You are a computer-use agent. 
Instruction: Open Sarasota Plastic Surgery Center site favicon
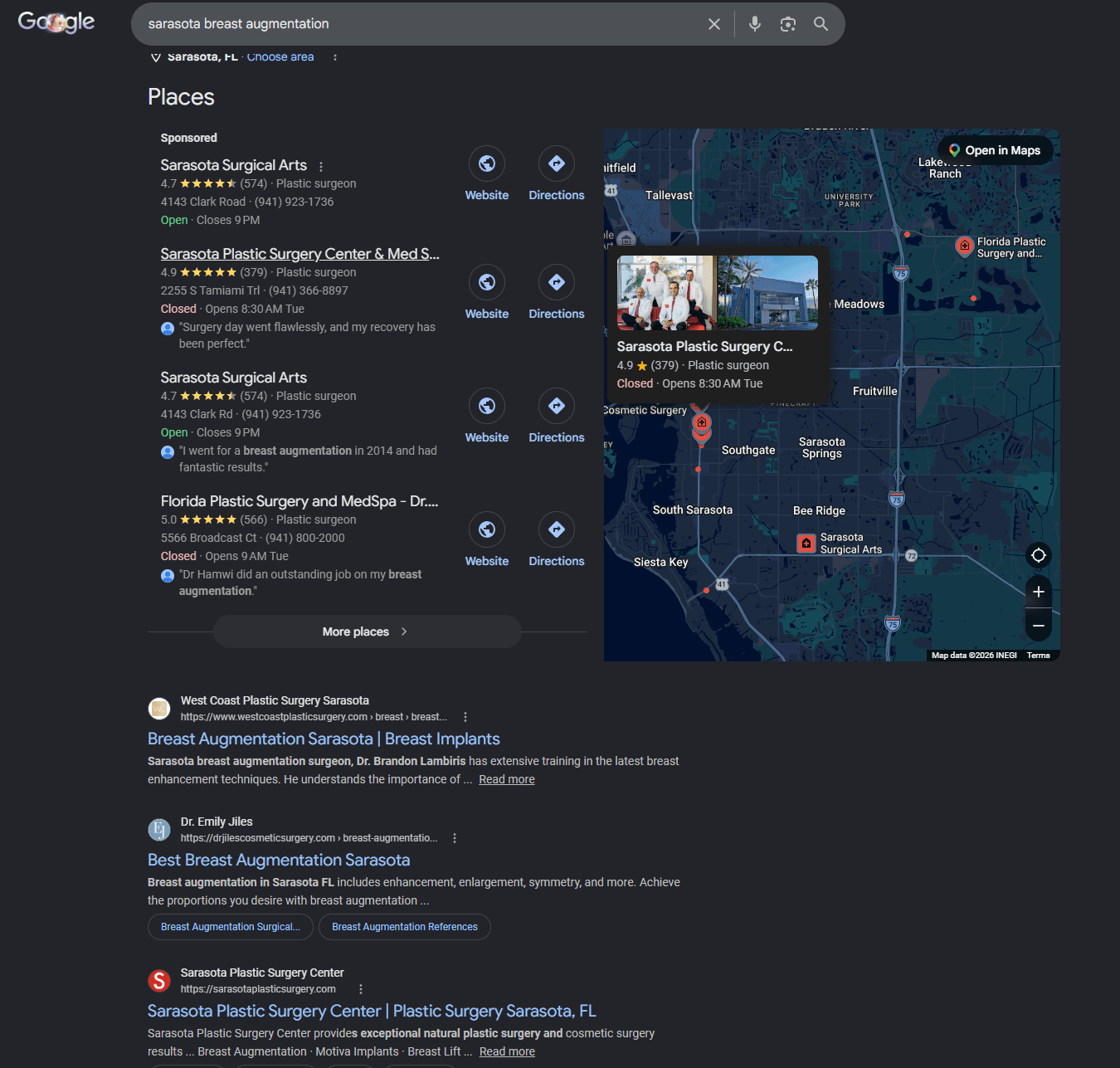159,981
